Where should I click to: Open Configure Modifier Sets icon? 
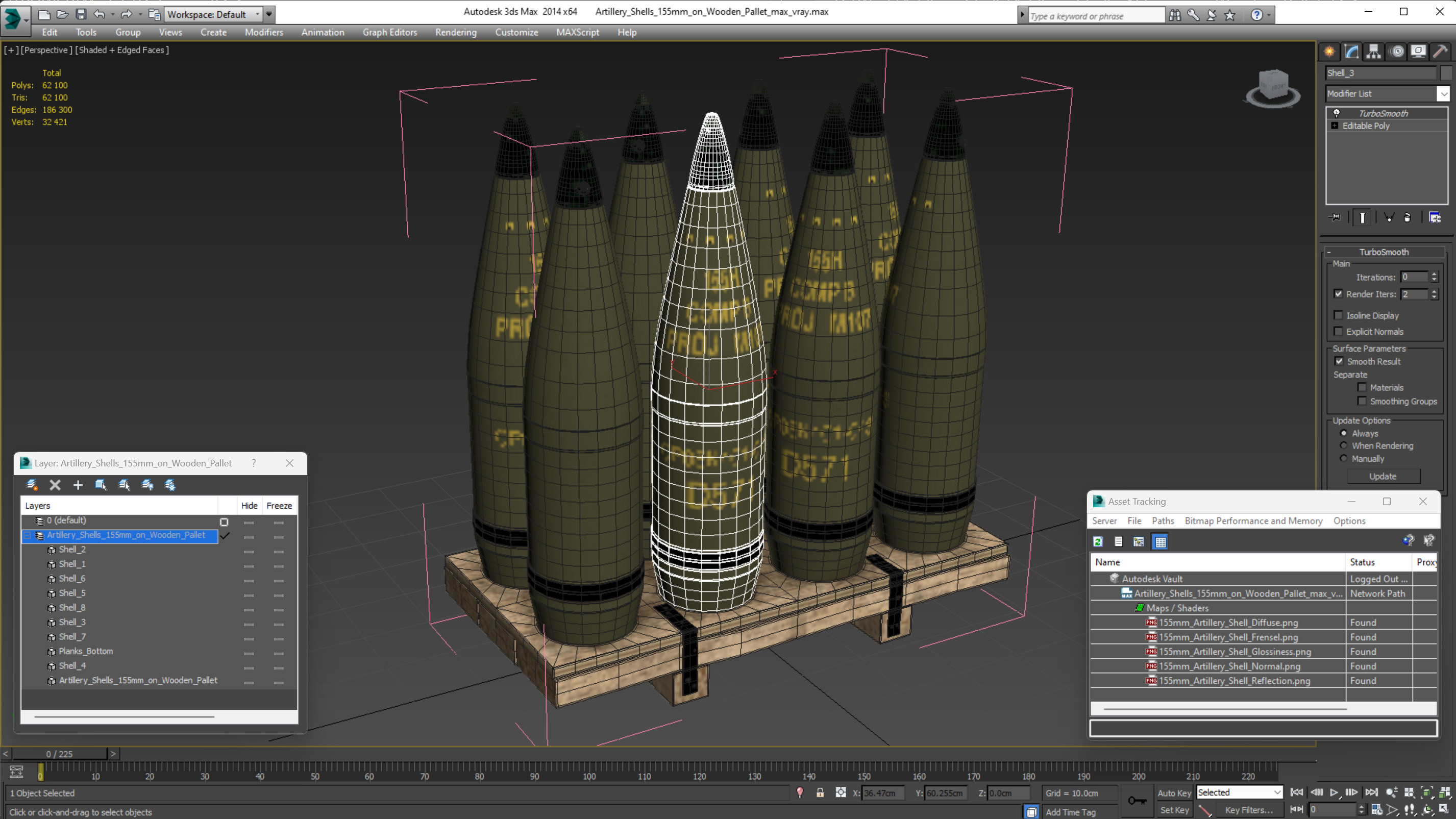pyautogui.click(x=1435, y=217)
